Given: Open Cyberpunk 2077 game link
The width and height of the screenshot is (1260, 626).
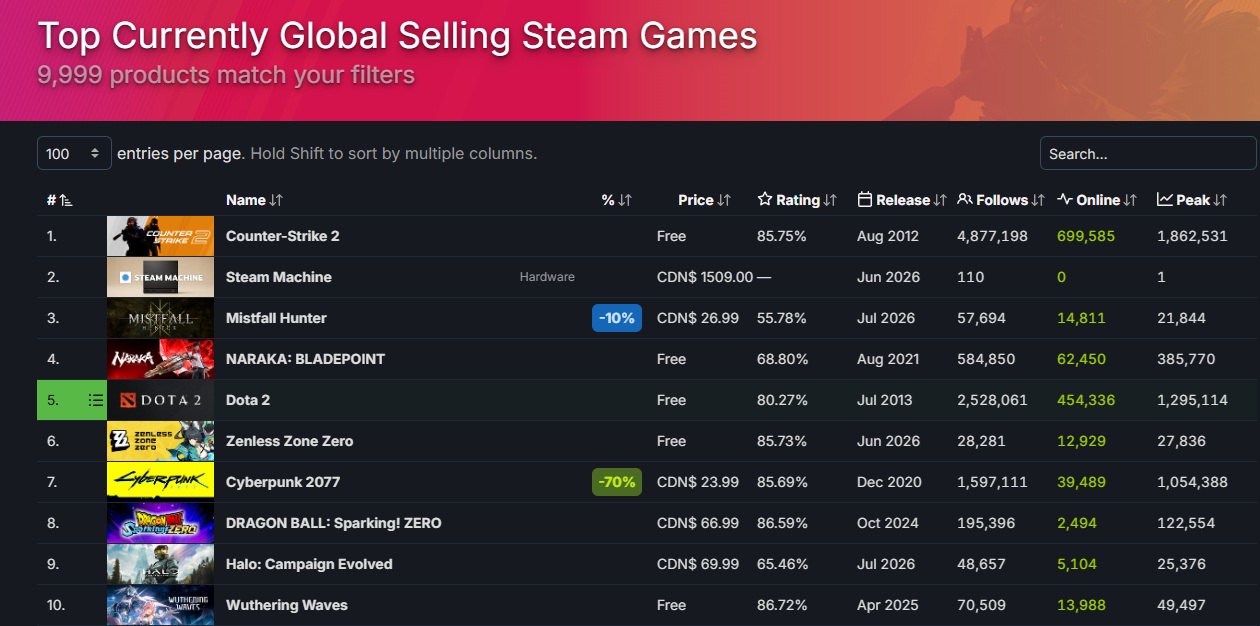Looking at the screenshot, I should [283, 482].
